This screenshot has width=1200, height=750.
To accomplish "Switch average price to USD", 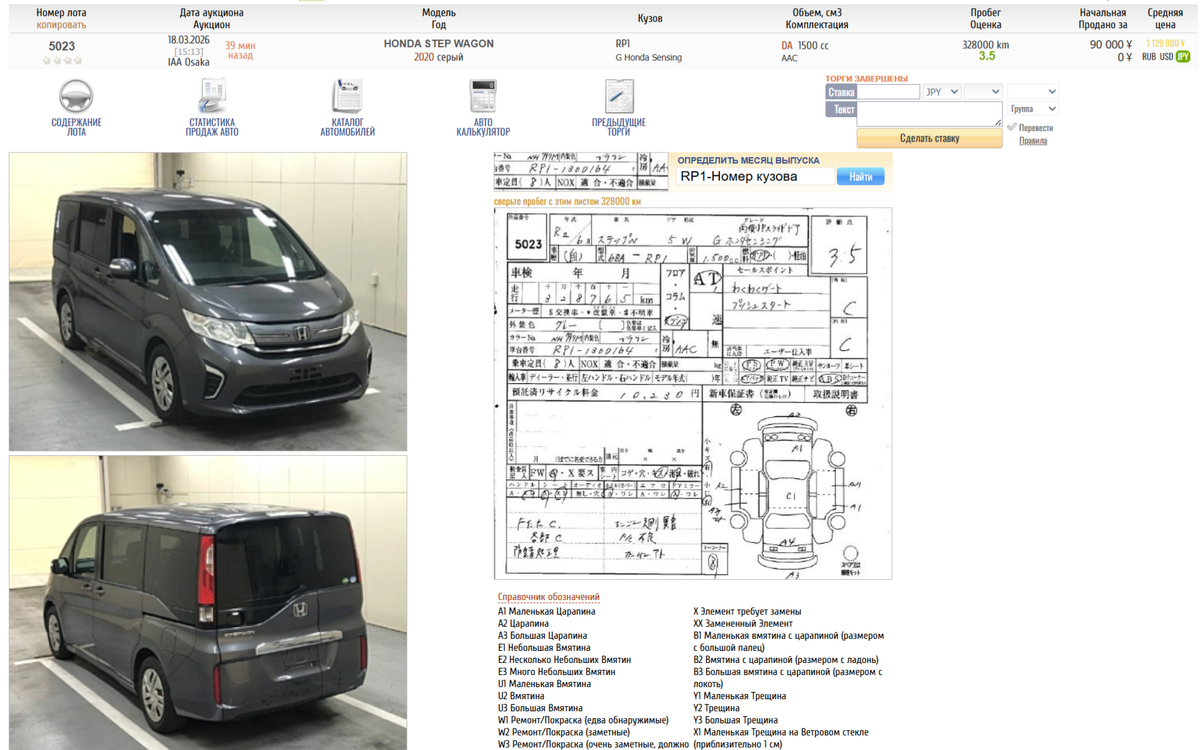I will tap(1166, 57).
